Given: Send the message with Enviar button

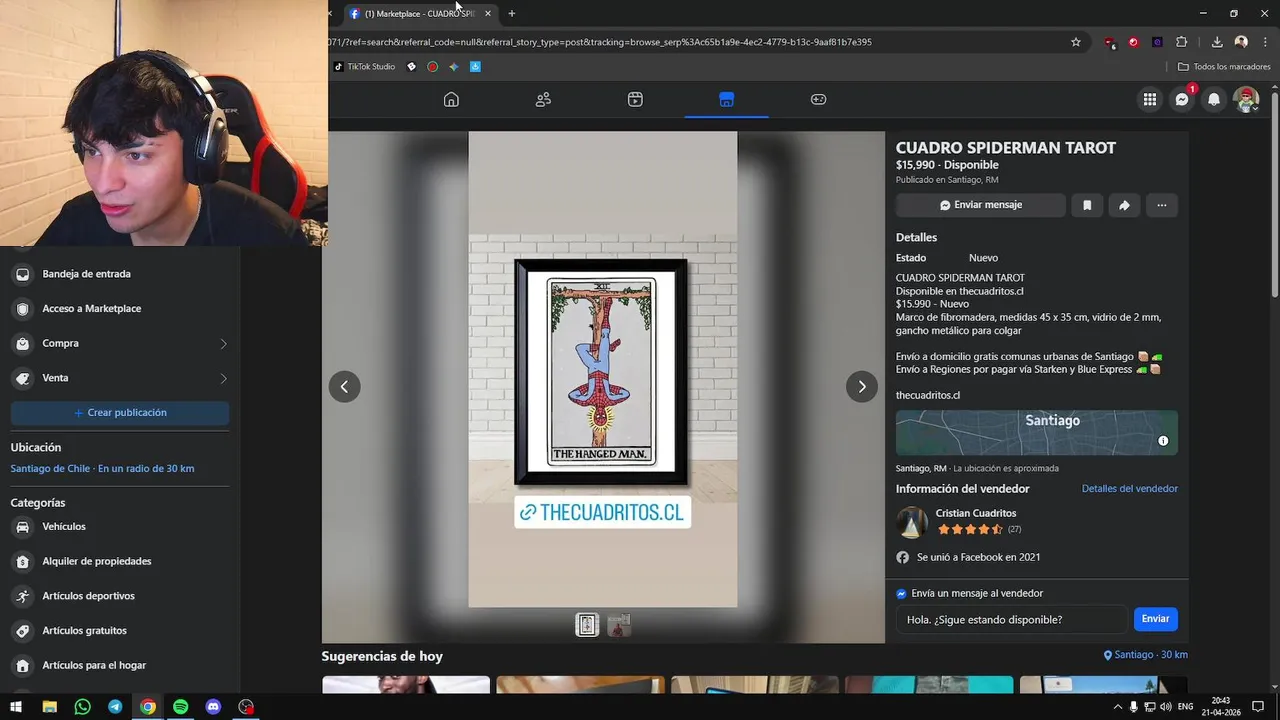Looking at the screenshot, I should tap(1155, 619).
